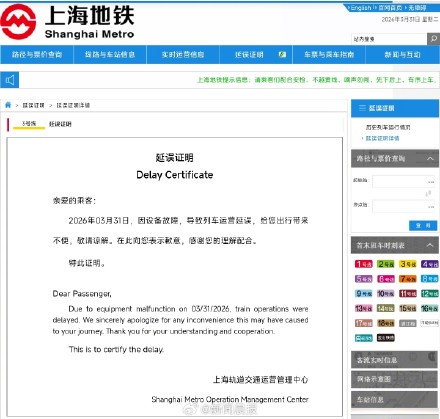Select Line 15 beige badge
Image resolution: width=440 pixels, height=419 pixels.
click(x=408, y=308)
